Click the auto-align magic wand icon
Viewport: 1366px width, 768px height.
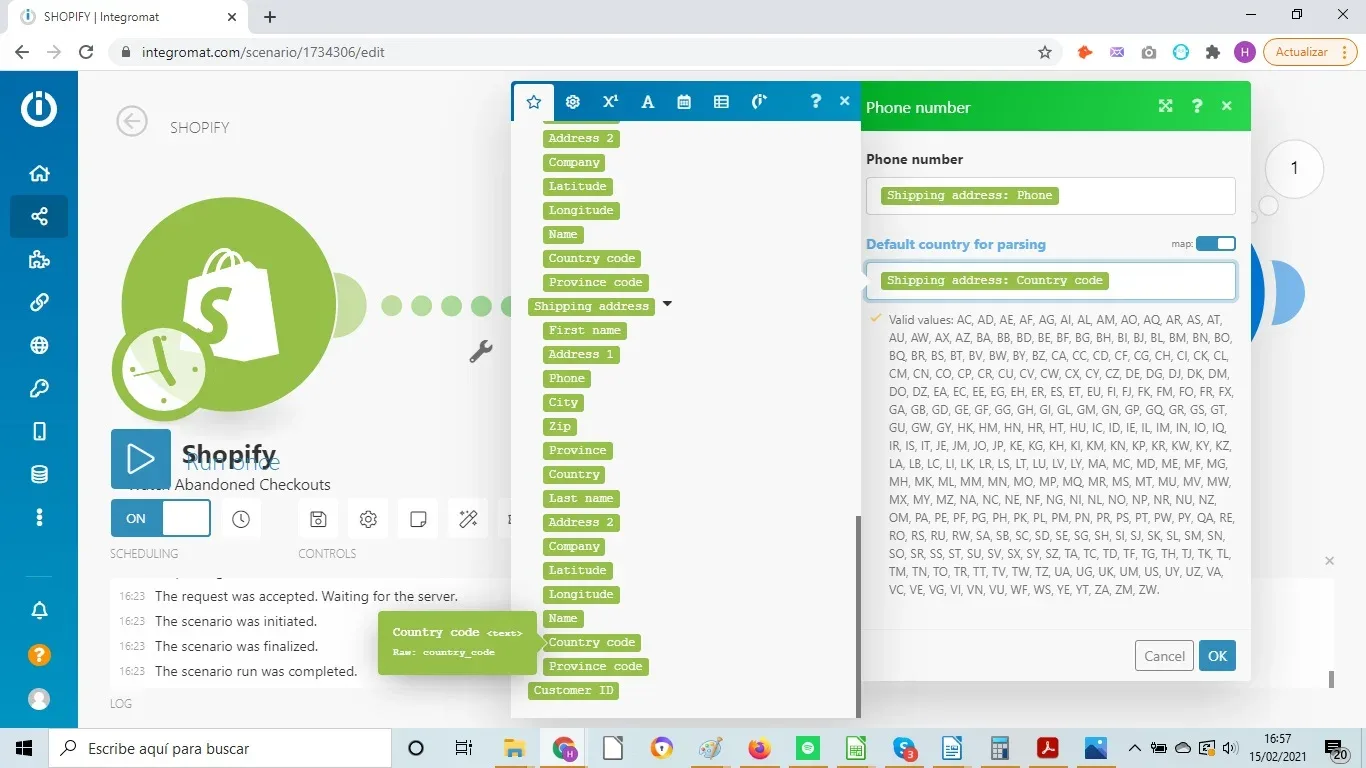pyautogui.click(x=468, y=519)
